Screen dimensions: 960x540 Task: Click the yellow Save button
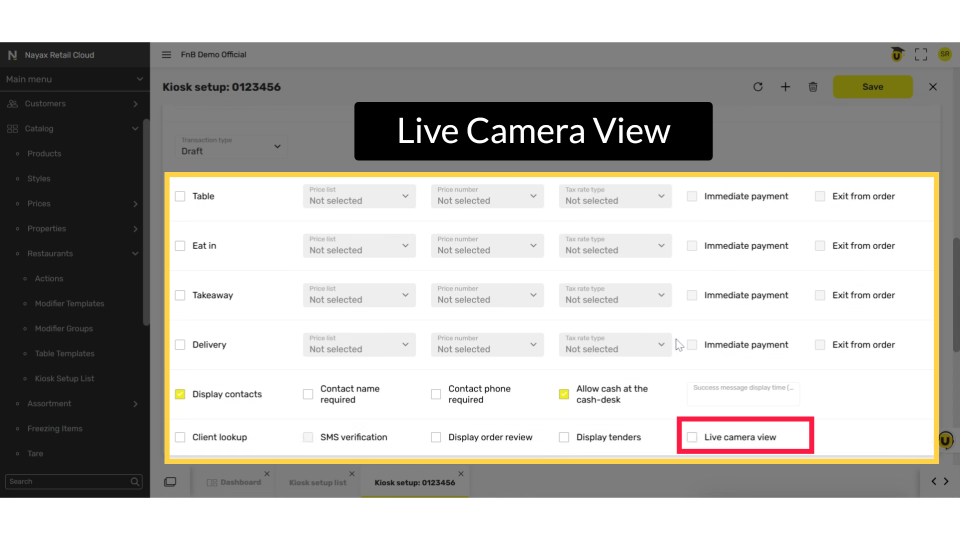[x=872, y=87]
